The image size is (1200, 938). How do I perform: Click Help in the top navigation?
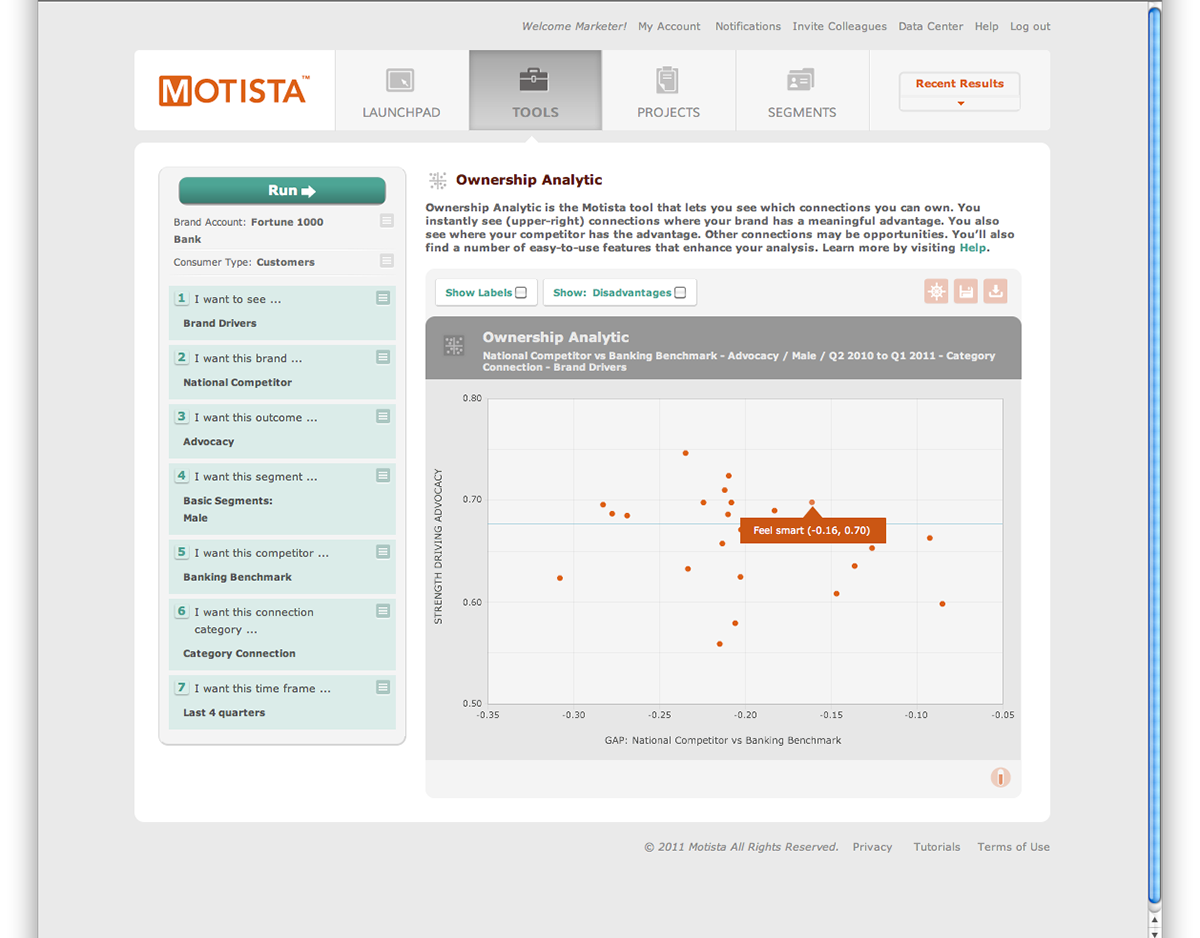click(987, 27)
